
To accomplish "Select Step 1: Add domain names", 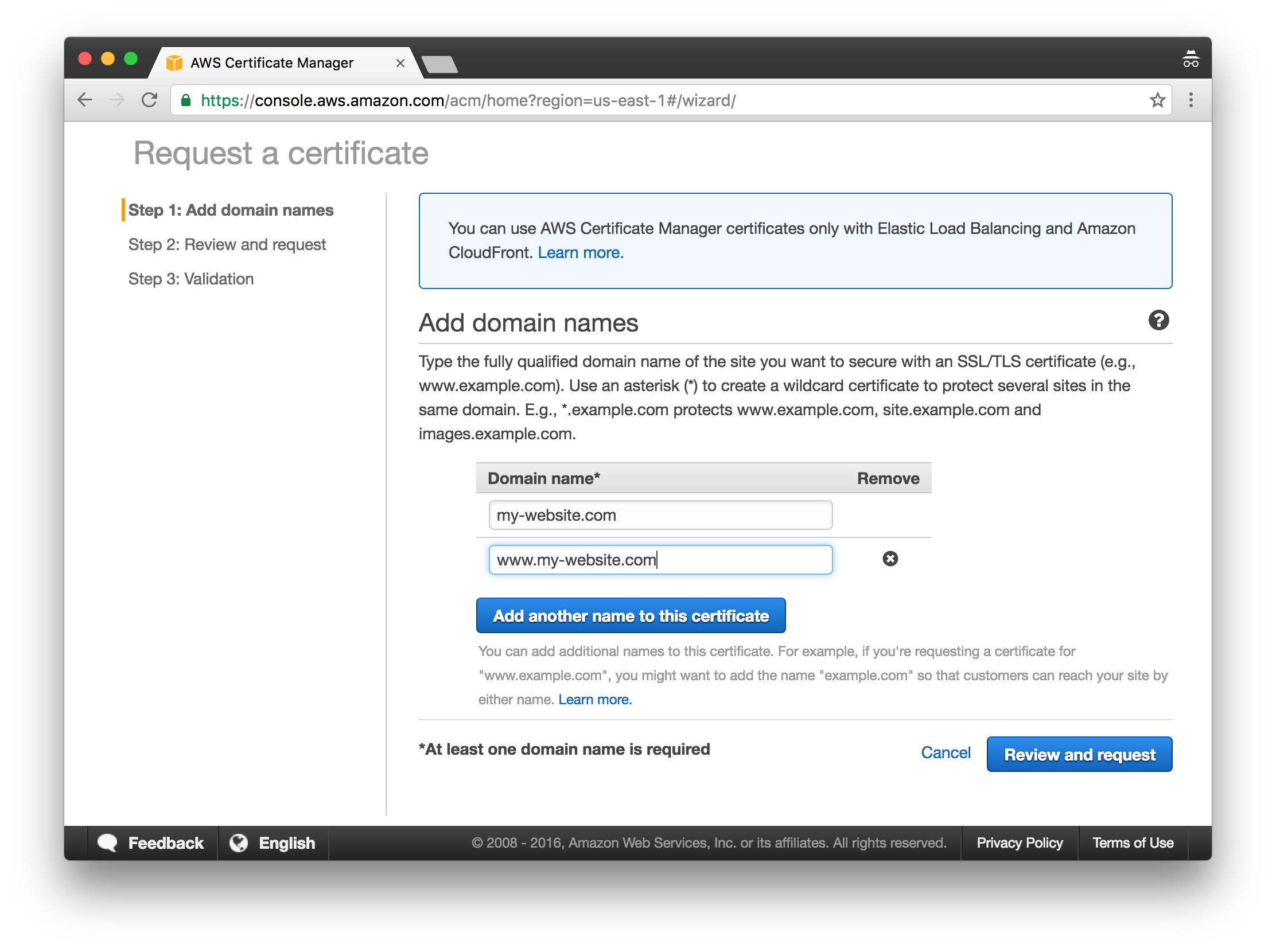I will tap(235, 210).
